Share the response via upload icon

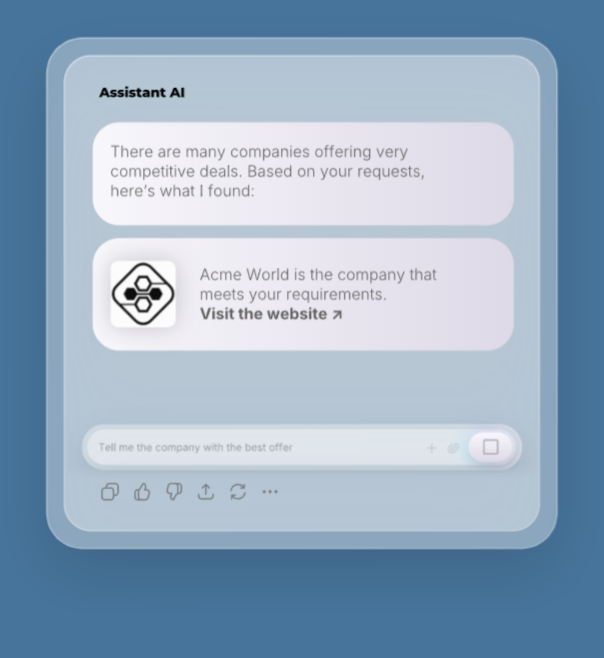pos(206,491)
